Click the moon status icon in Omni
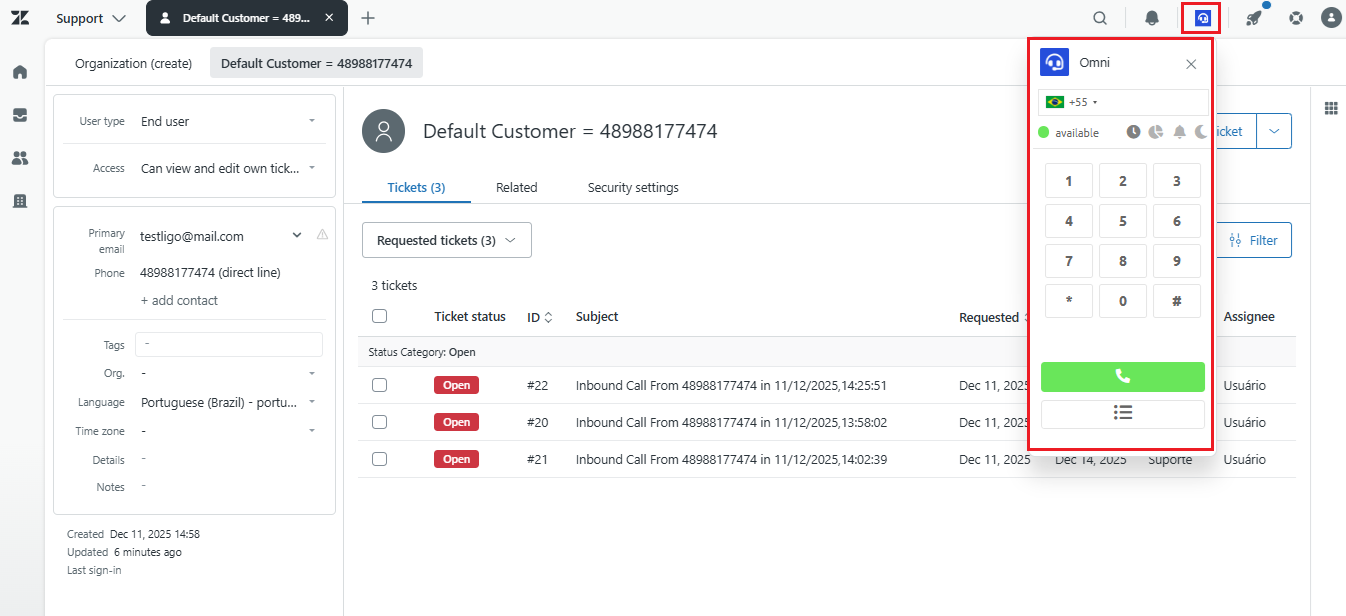The image size is (1346, 616). pos(1200,132)
